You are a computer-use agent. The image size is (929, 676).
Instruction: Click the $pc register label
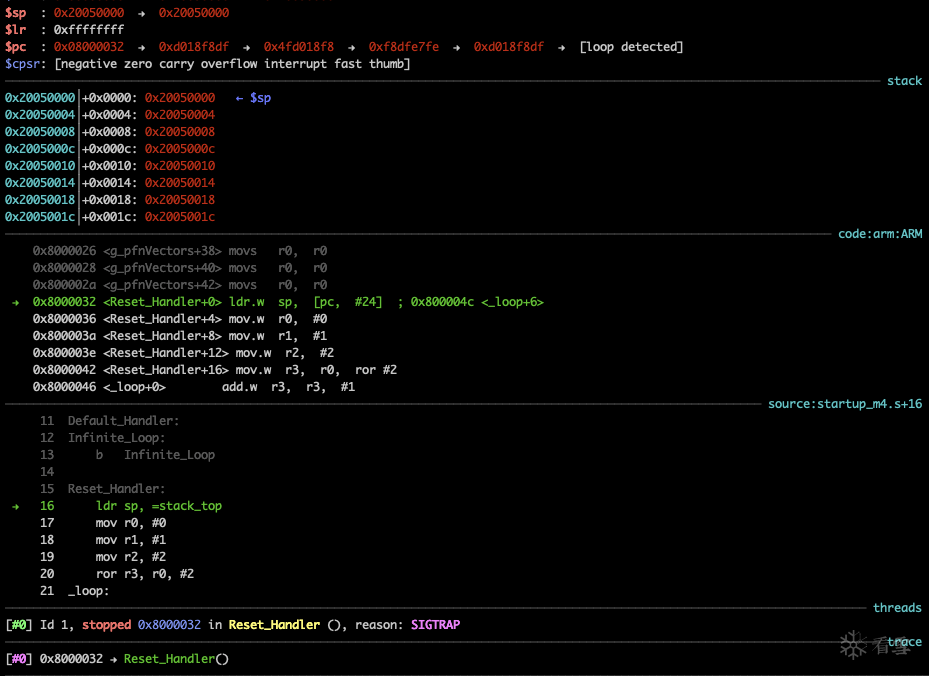[x=15, y=47]
